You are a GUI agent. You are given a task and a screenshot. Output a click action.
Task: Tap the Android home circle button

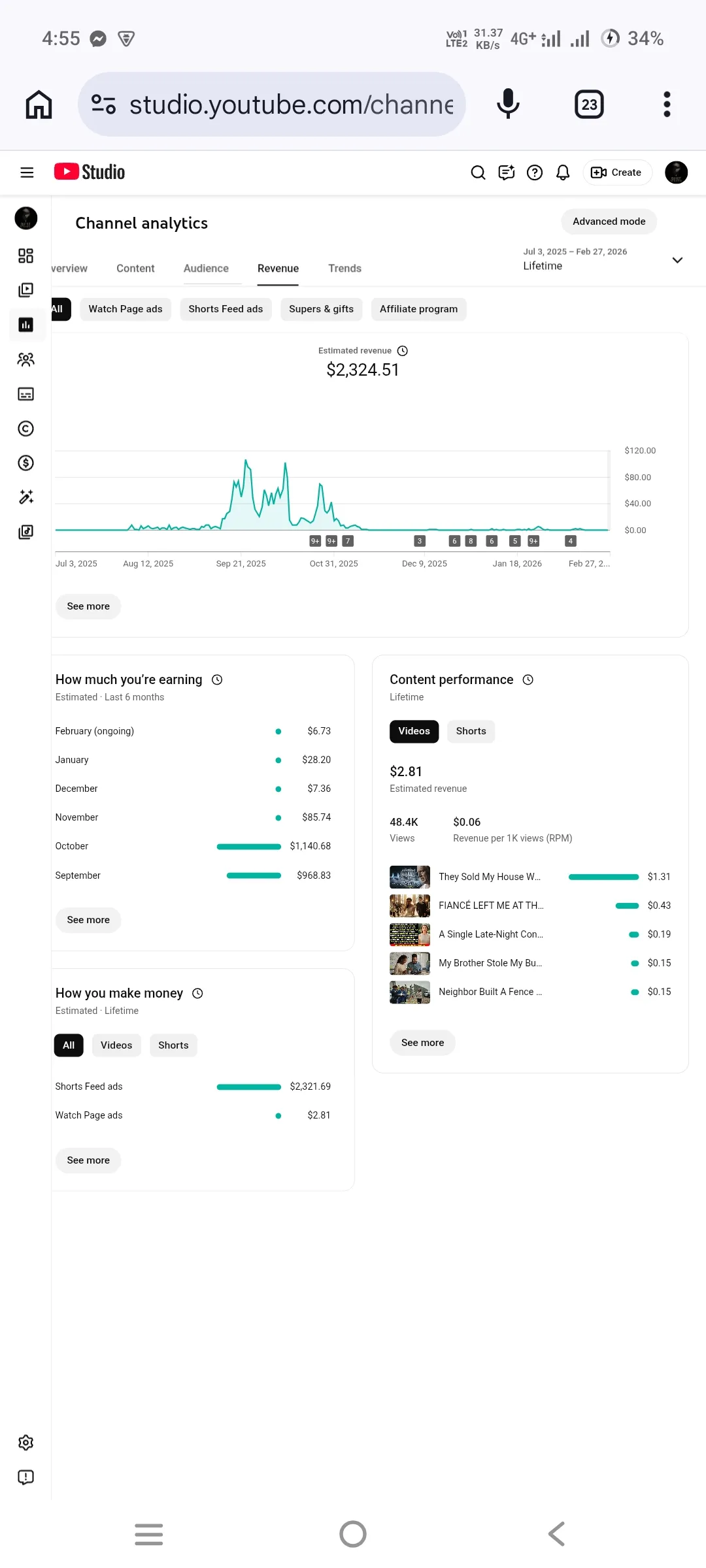353,1534
